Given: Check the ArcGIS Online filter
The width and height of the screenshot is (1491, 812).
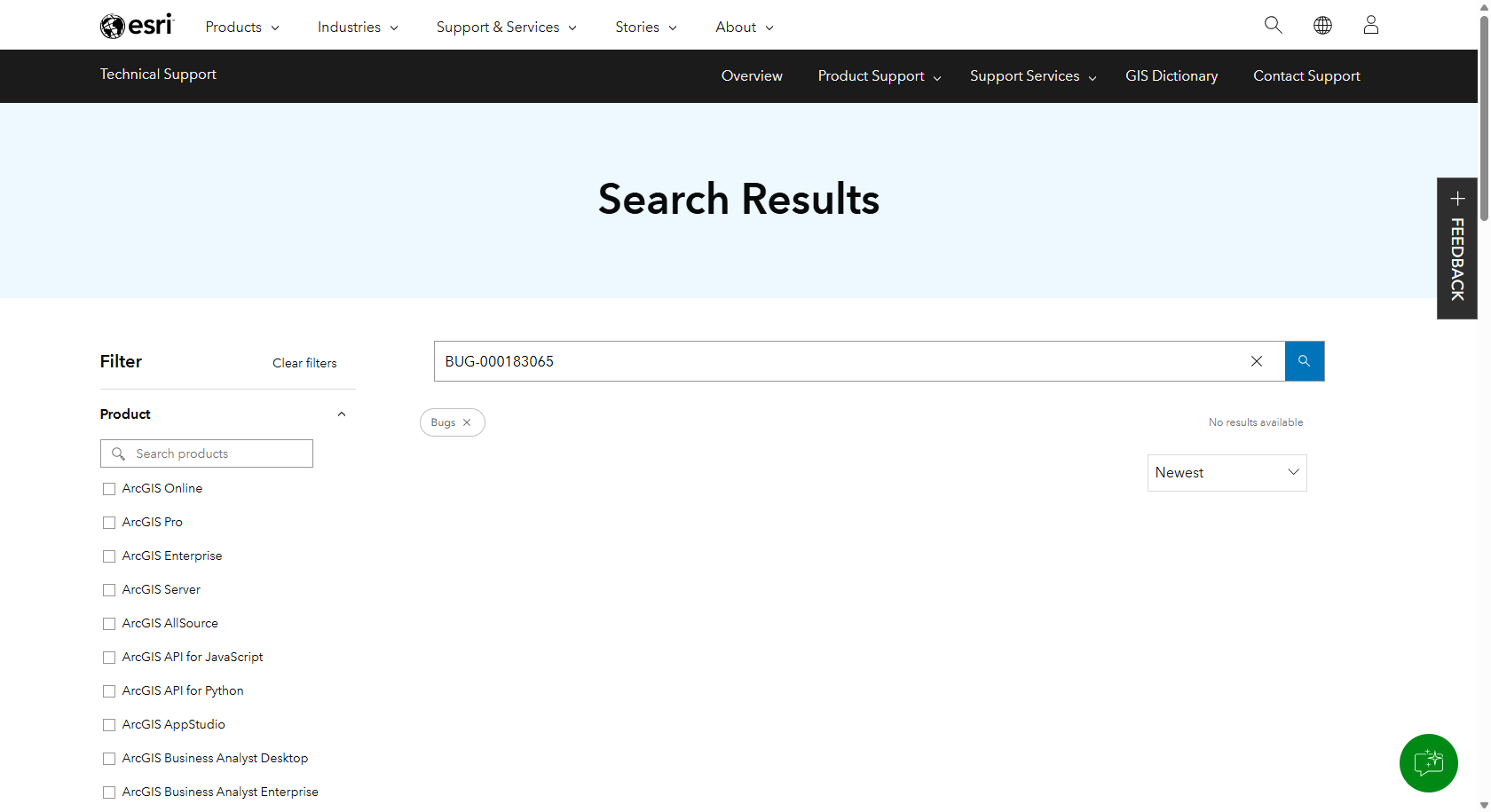Looking at the screenshot, I should pos(109,489).
